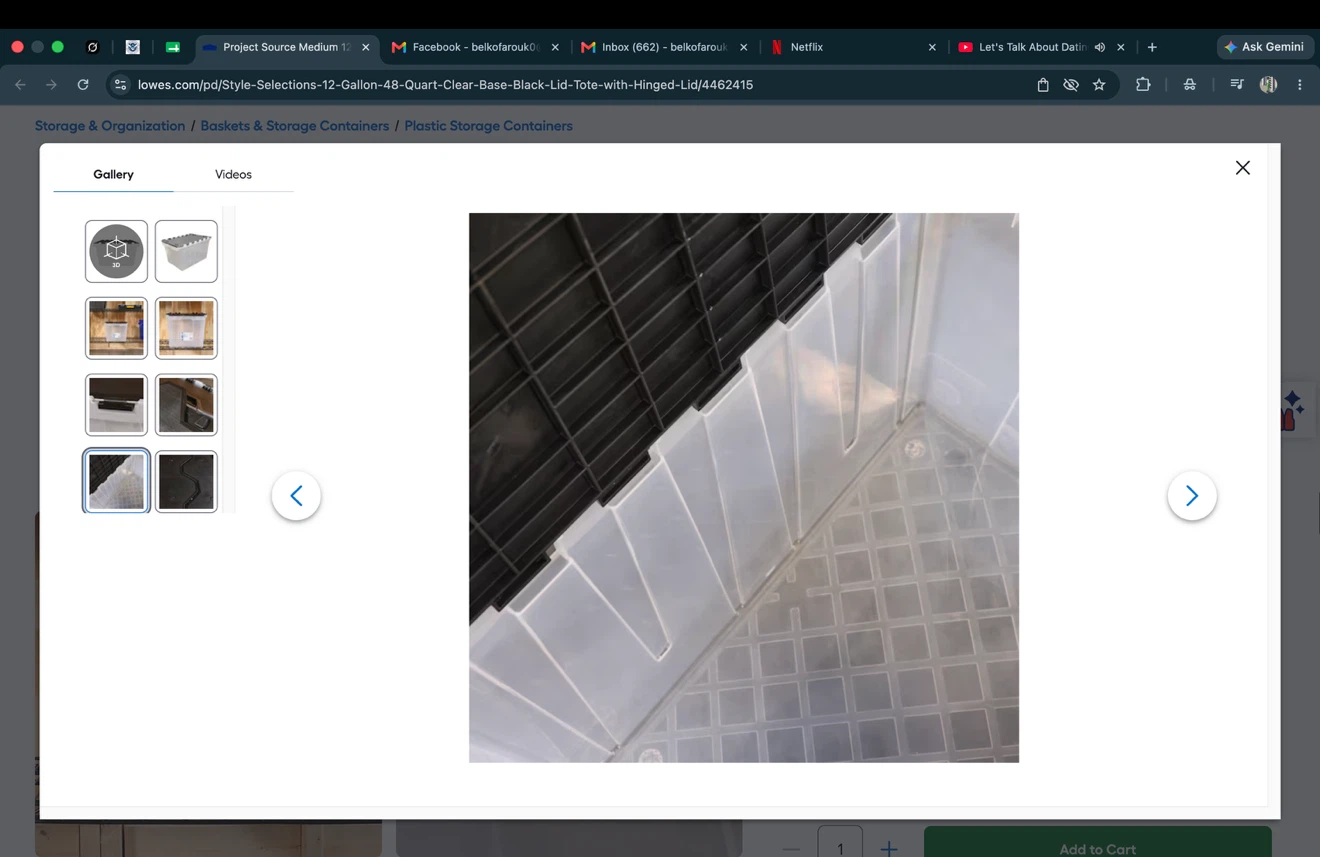Close the gallery modal with X
Screen dimensions: 1320x857
click(x=1242, y=168)
